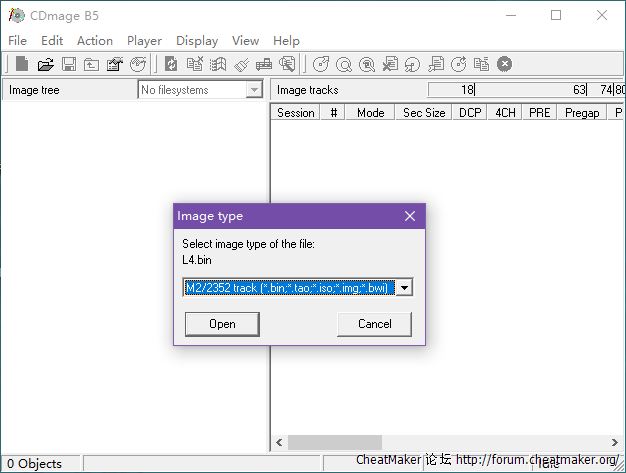Click the New image blank page icon
626x473 pixels.
pyautogui.click(x=22, y=64)
